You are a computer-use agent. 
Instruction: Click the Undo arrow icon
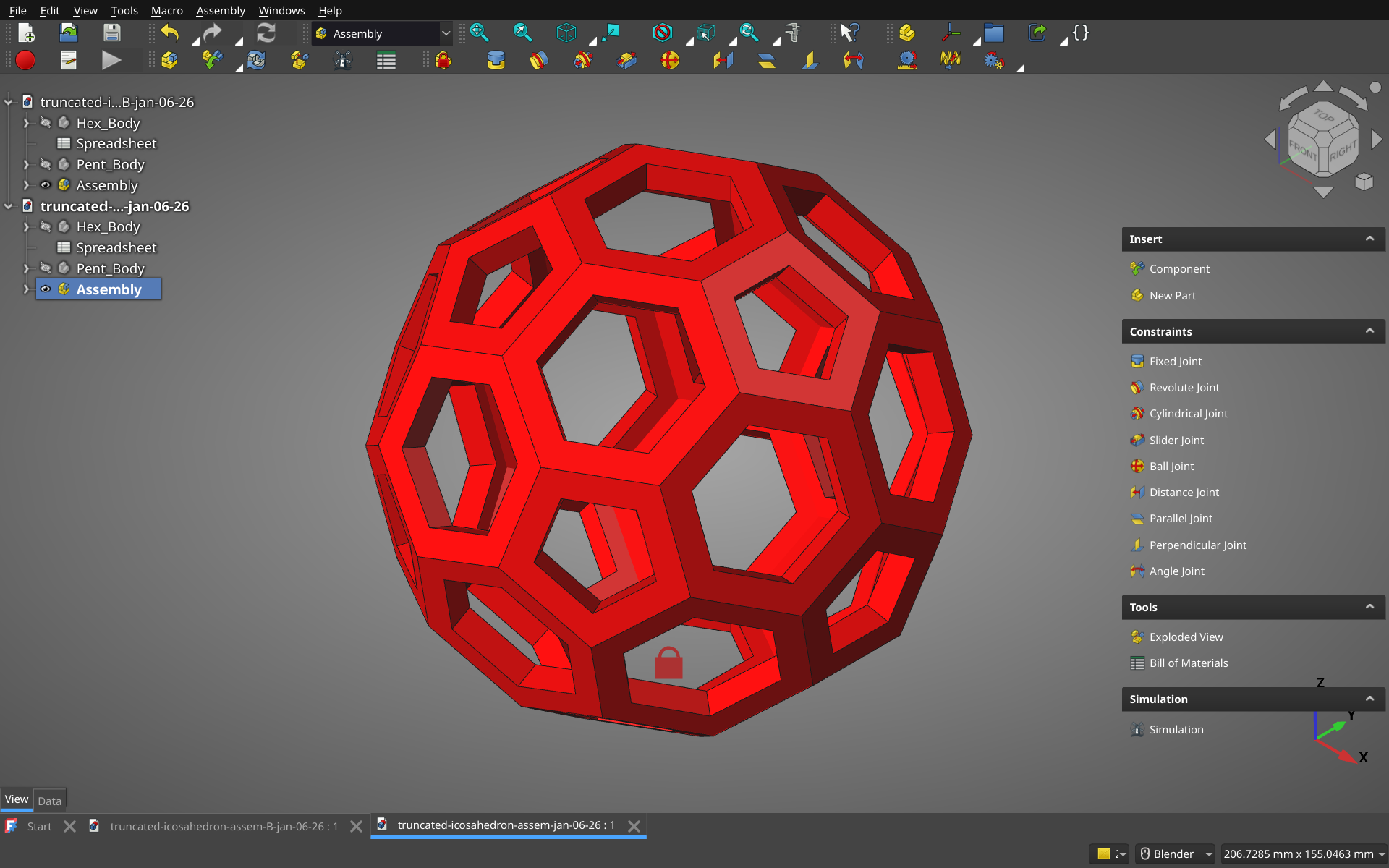point(170,33)
